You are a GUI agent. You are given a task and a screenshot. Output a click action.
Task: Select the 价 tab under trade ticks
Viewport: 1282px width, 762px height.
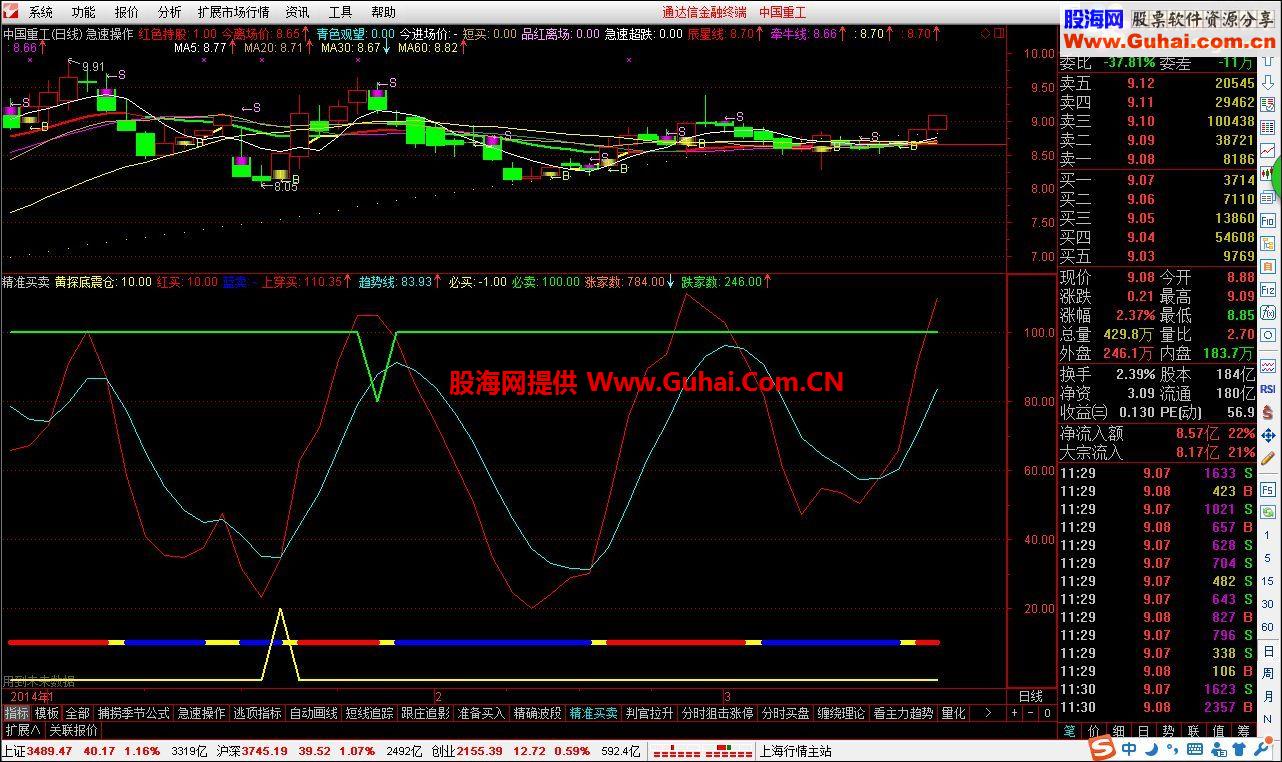[x=1094, y=731]
